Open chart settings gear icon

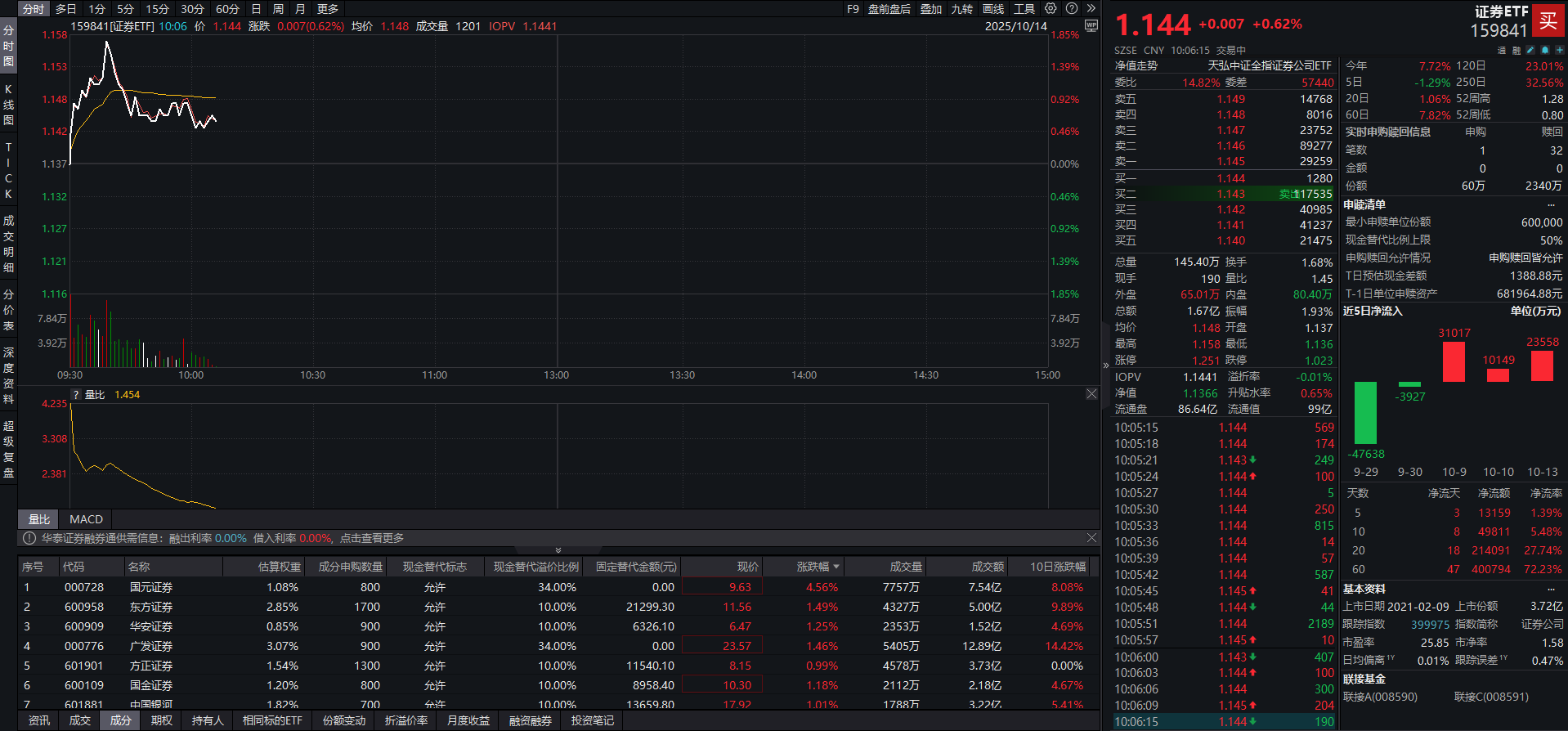click(1051, 9)
